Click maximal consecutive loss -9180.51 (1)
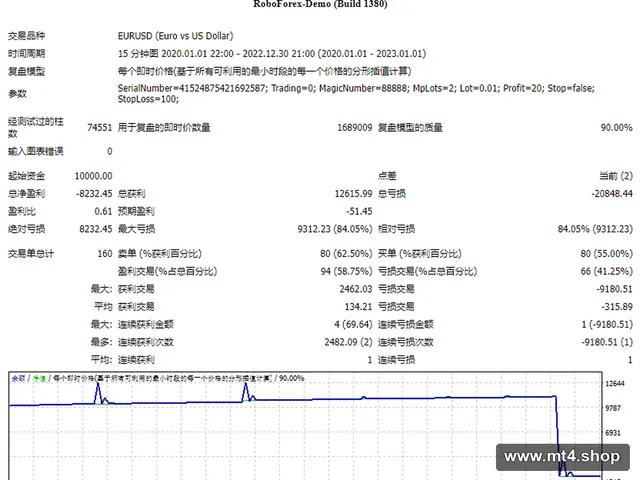 click(x=607, y=342)
